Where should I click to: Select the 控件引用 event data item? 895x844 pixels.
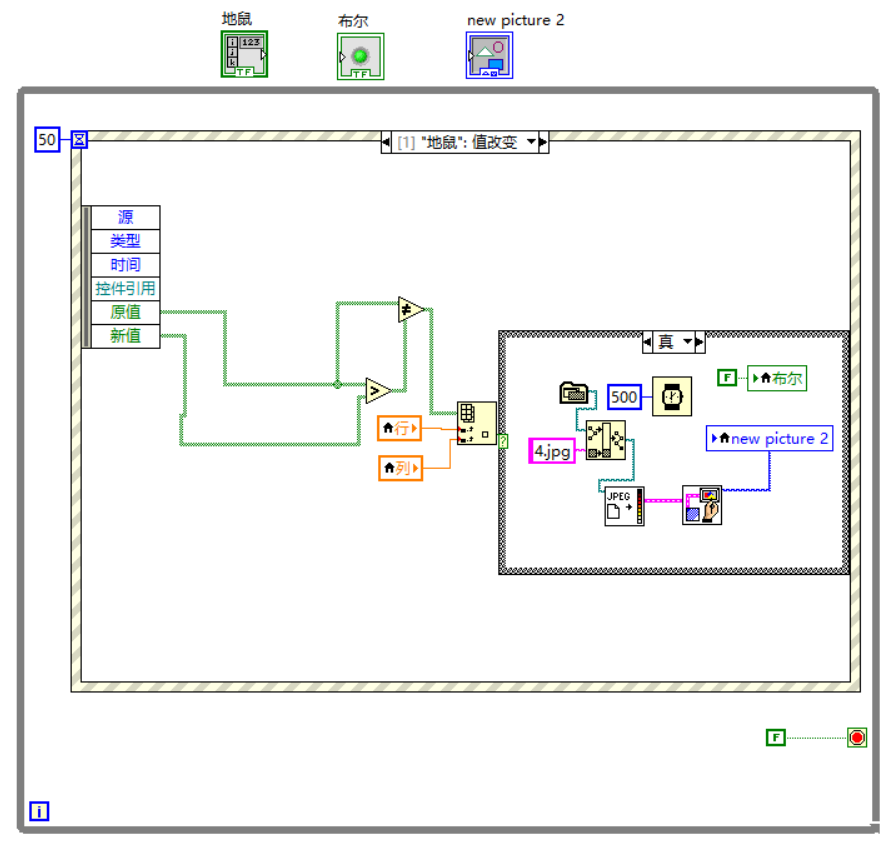click(x=125, y=288)
